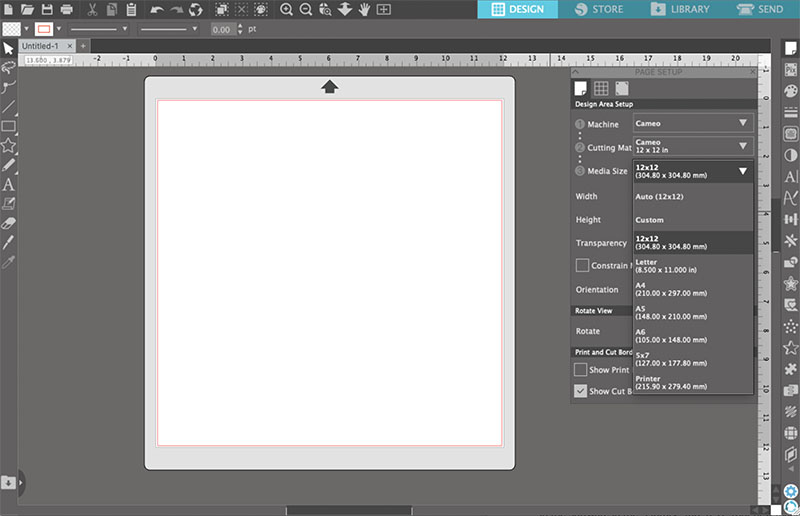Open line end style dropdown
This screenshot has height=516, width=800.
169,29
